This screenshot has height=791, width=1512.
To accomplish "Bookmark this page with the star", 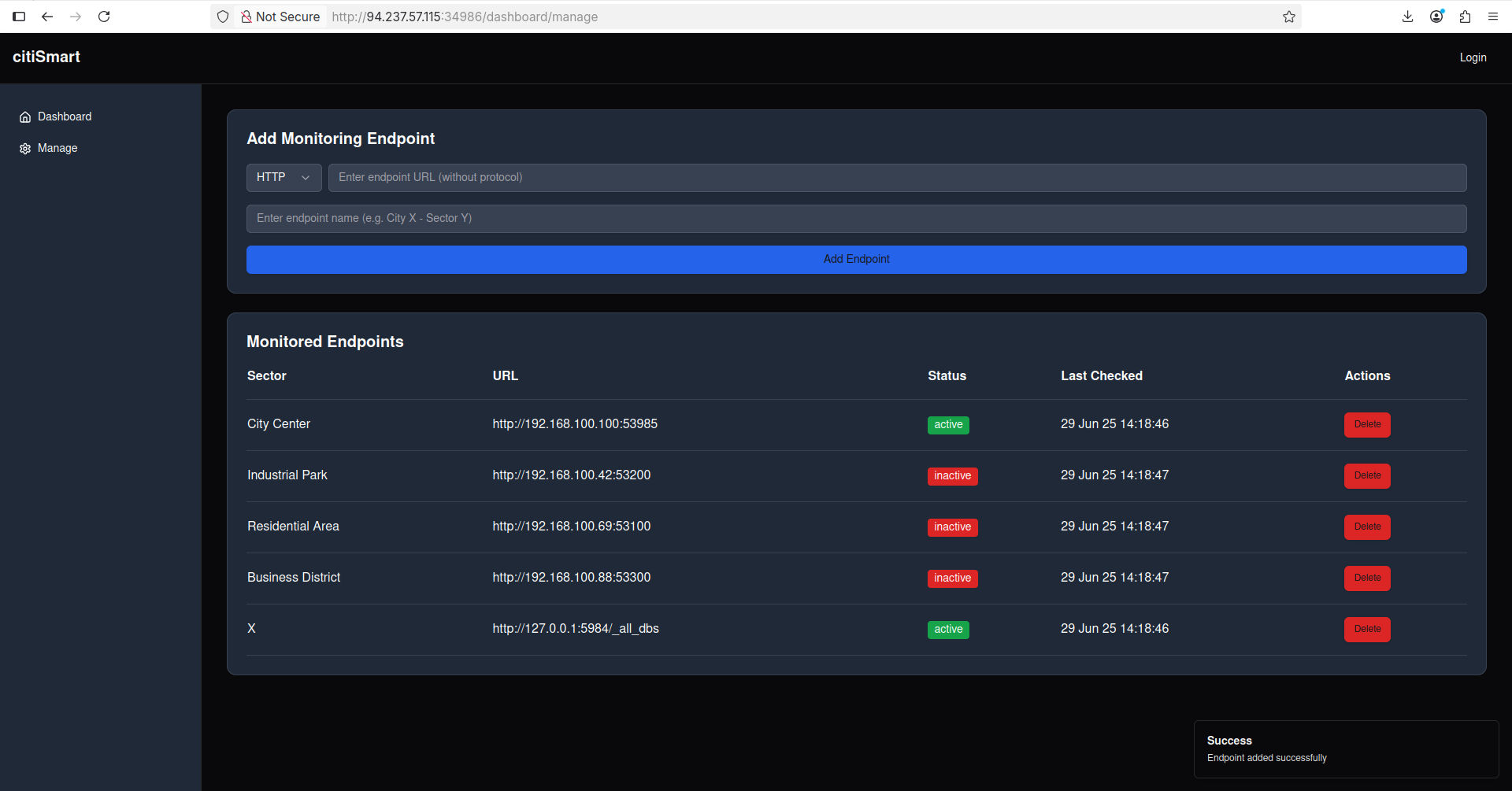I will (1289, 17).
